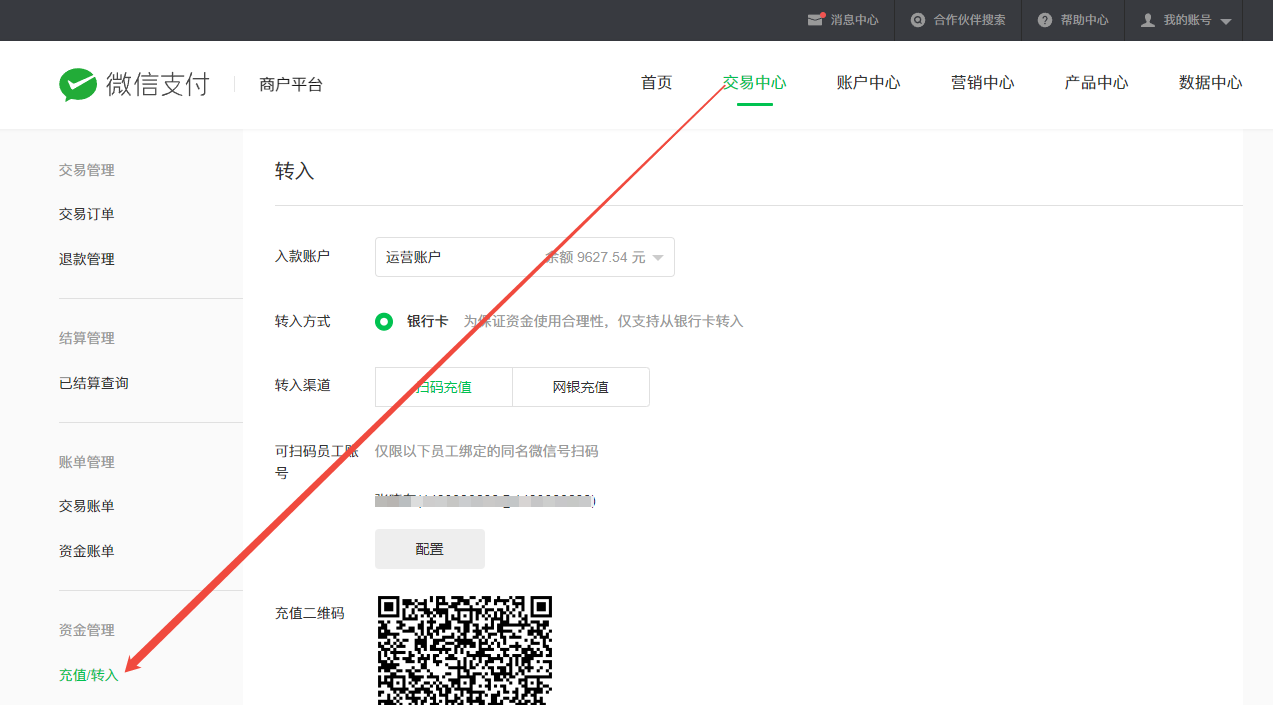The height and width of the screenshot is (705, 1273).
Task: Click the 转入 page heading
Action: [295, 171]
